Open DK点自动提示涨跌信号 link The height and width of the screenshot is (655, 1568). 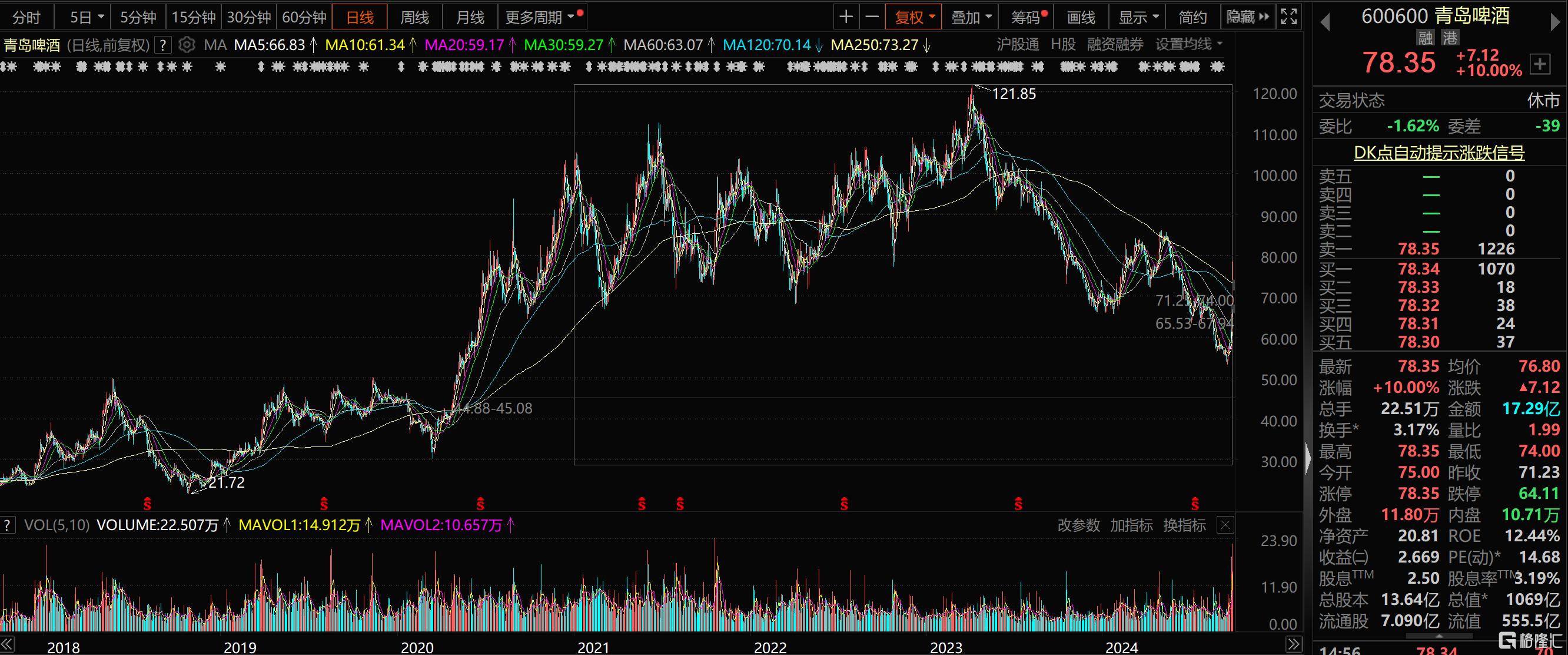coord(1439,153)
